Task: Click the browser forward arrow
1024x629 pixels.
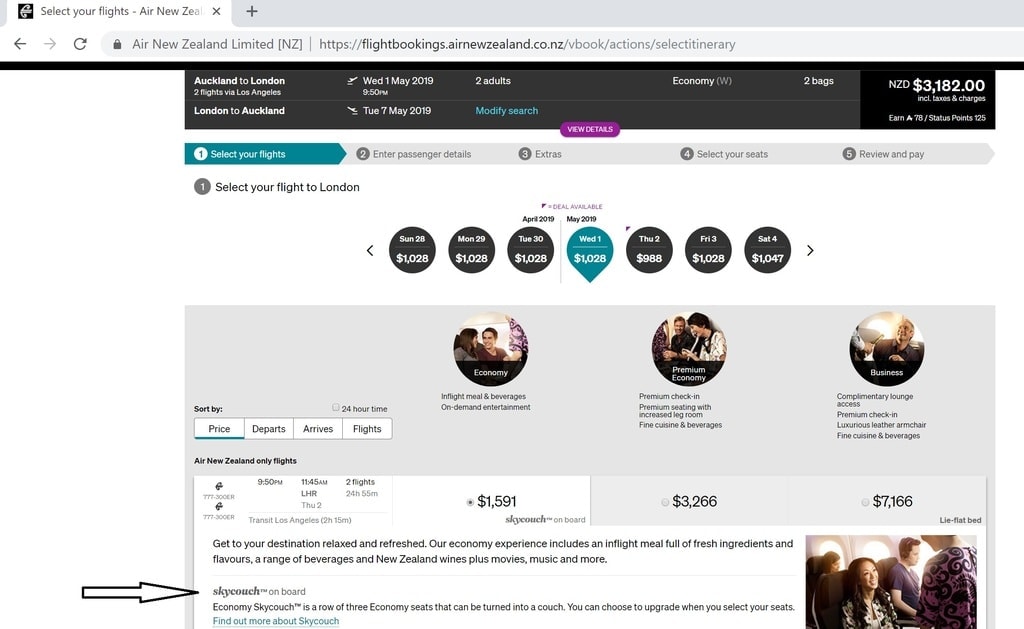Action: click(x=50, y=44)
